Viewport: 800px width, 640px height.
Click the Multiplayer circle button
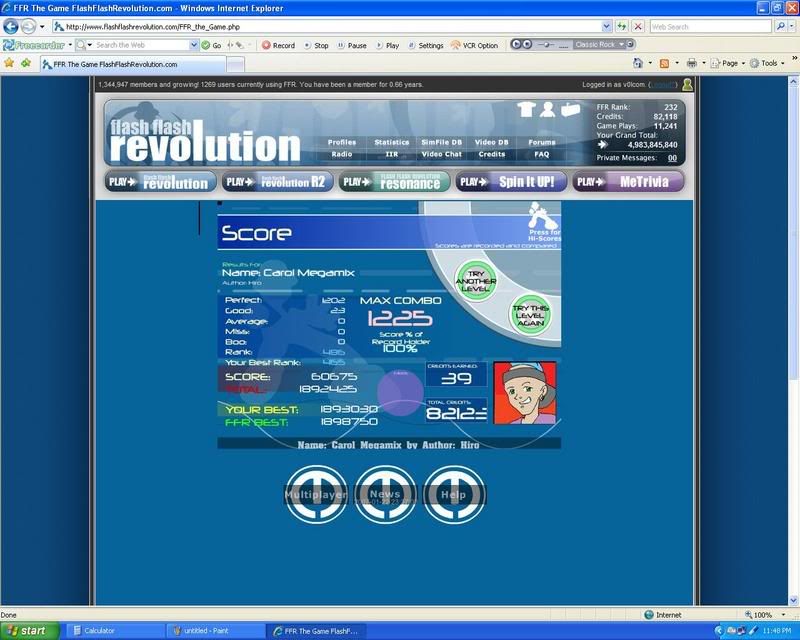316,494
